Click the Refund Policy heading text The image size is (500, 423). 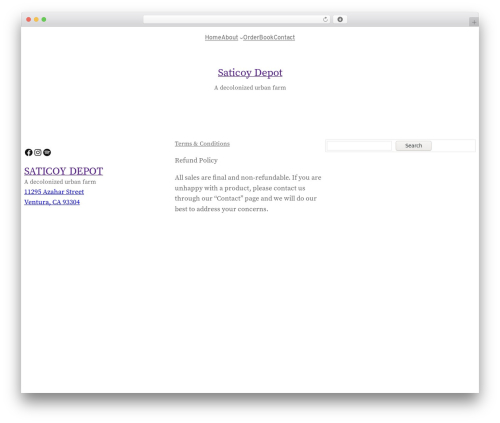tap(196, 160)
